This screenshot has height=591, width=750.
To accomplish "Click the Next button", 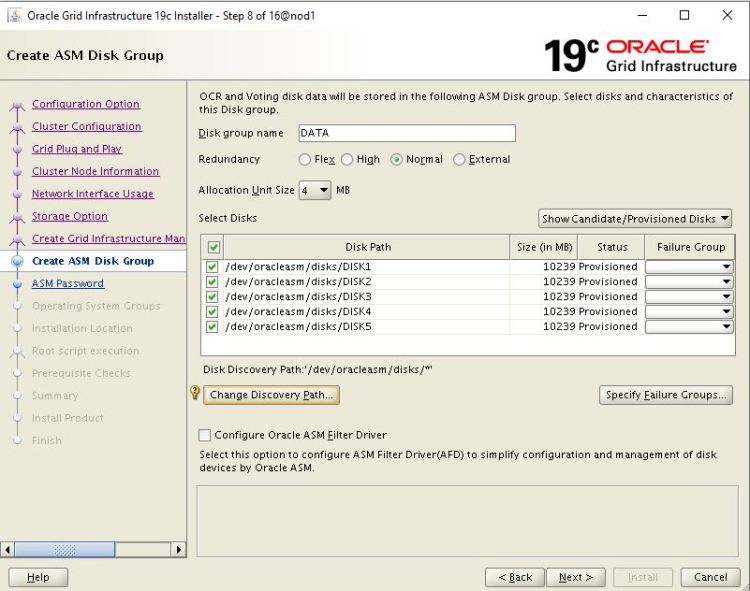I will coord(576,577).
